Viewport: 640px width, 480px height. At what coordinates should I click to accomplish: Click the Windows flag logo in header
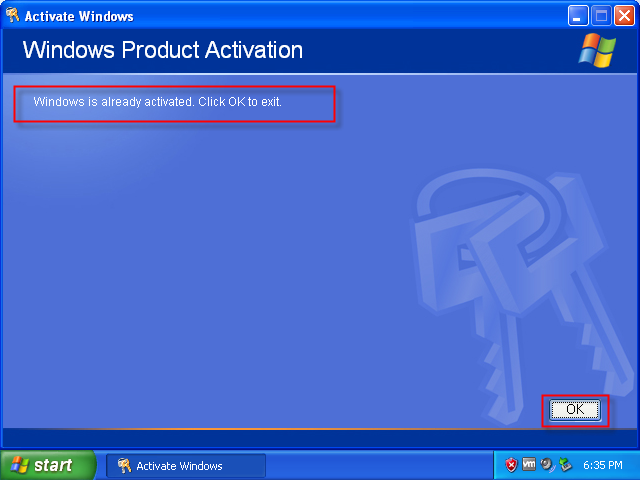(x=597, y=50)
